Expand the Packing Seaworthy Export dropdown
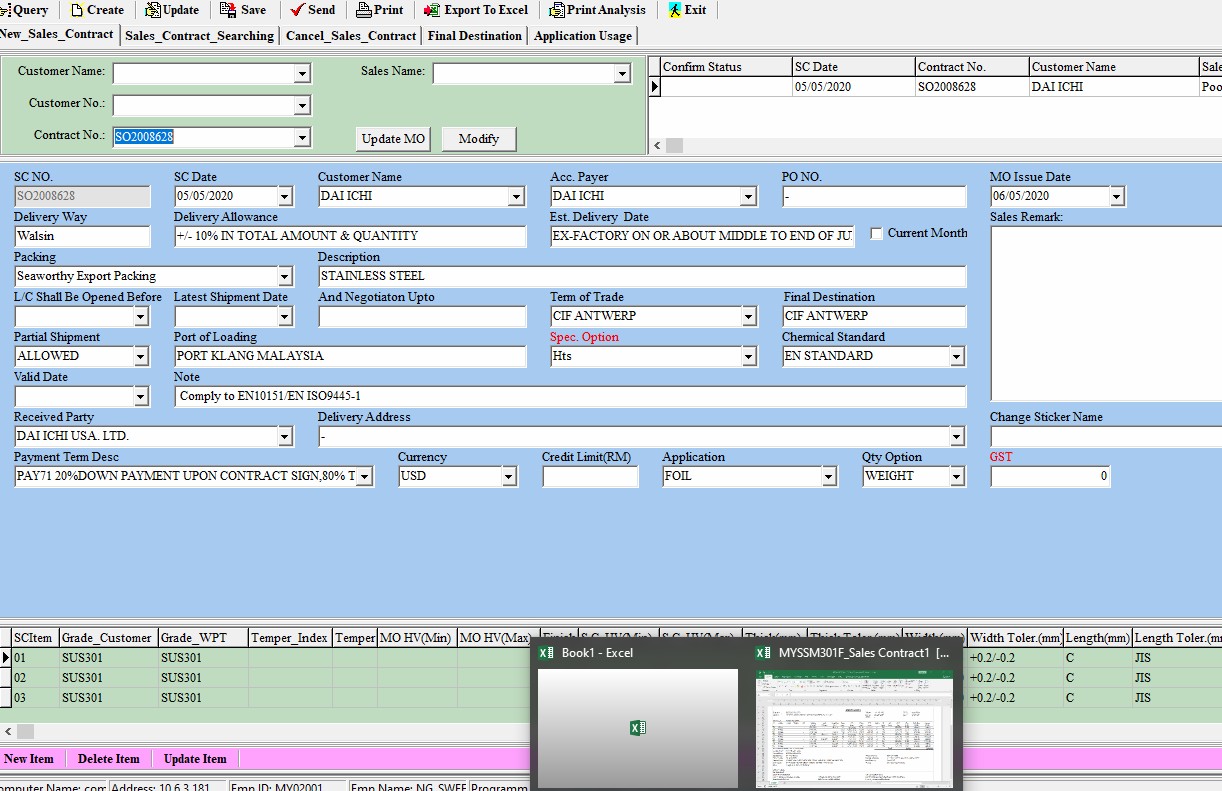This screenshot has width=1222, height=791. pos(285,277)
